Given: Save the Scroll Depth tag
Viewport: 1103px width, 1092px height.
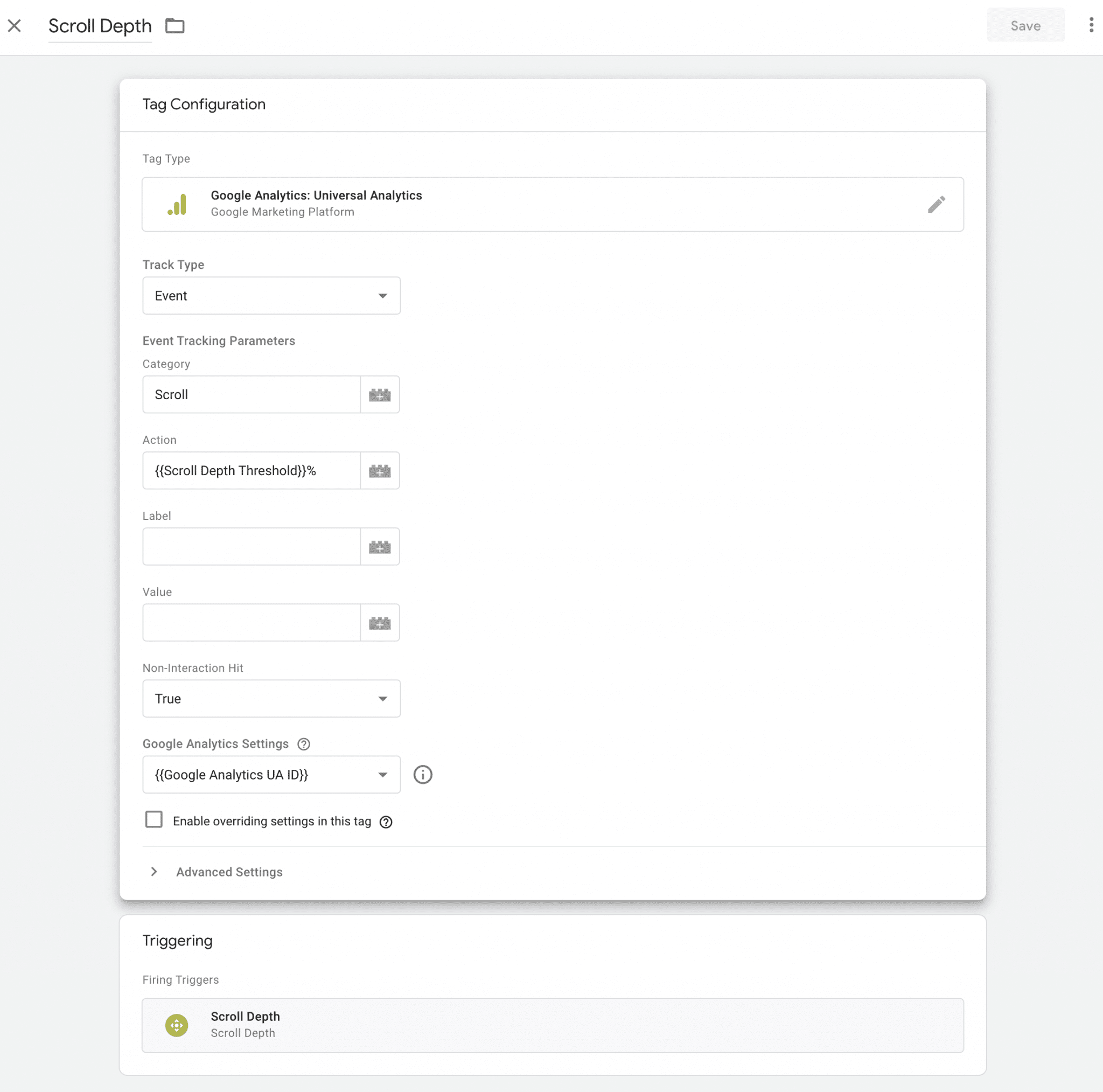Looking at the screenshot, I should coord(1025,25).
